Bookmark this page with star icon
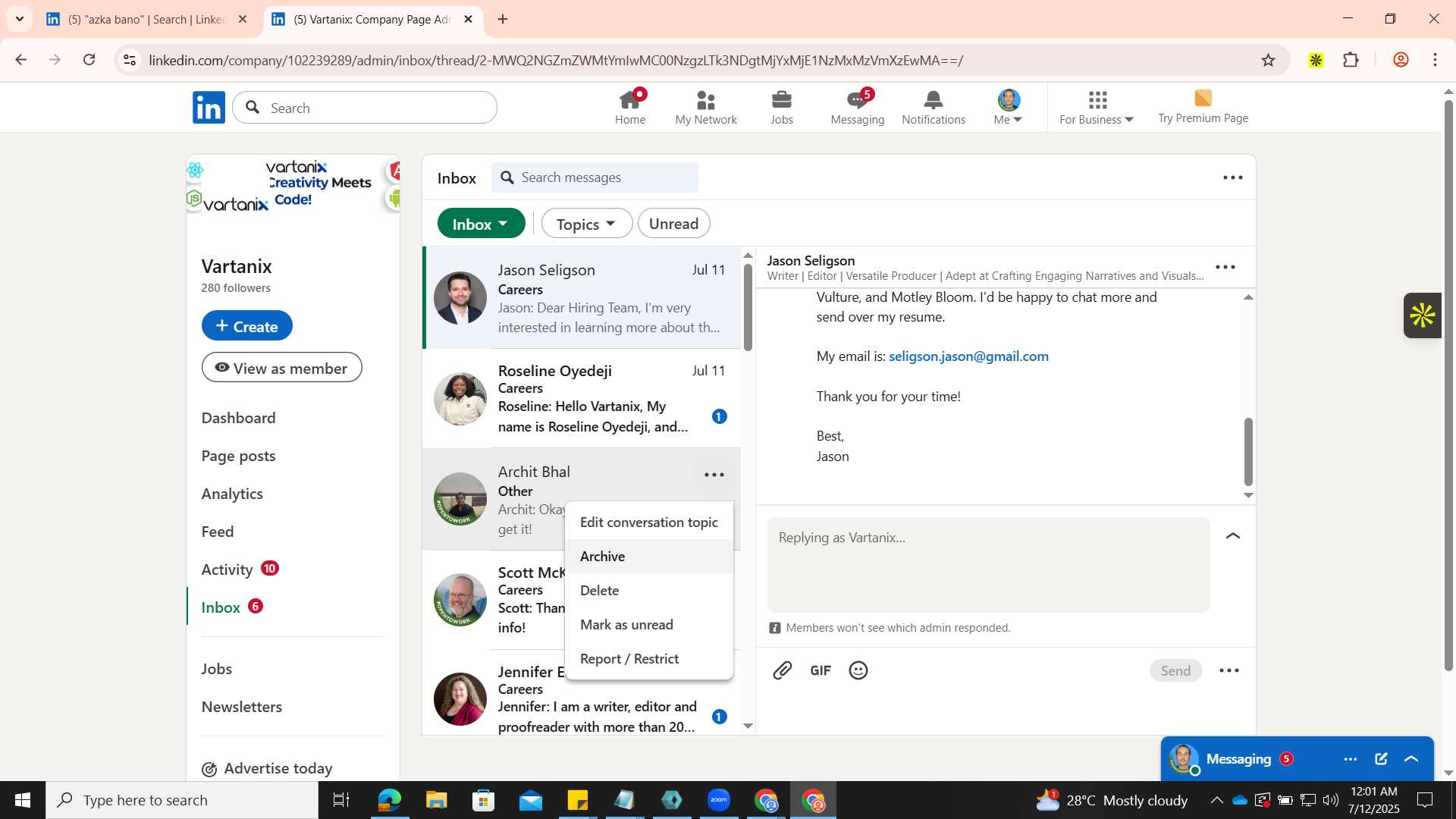Image resolution: width=1456 pixels, height=819 pixels. [1269, 60]
